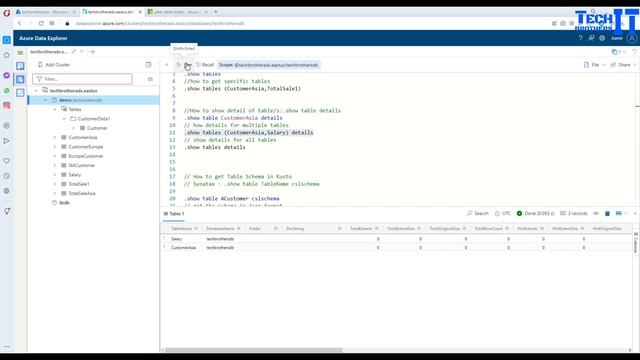Screen dimensions: 640x360
Task: Click the clipboard copy results icon
Action: coord(607,213)
